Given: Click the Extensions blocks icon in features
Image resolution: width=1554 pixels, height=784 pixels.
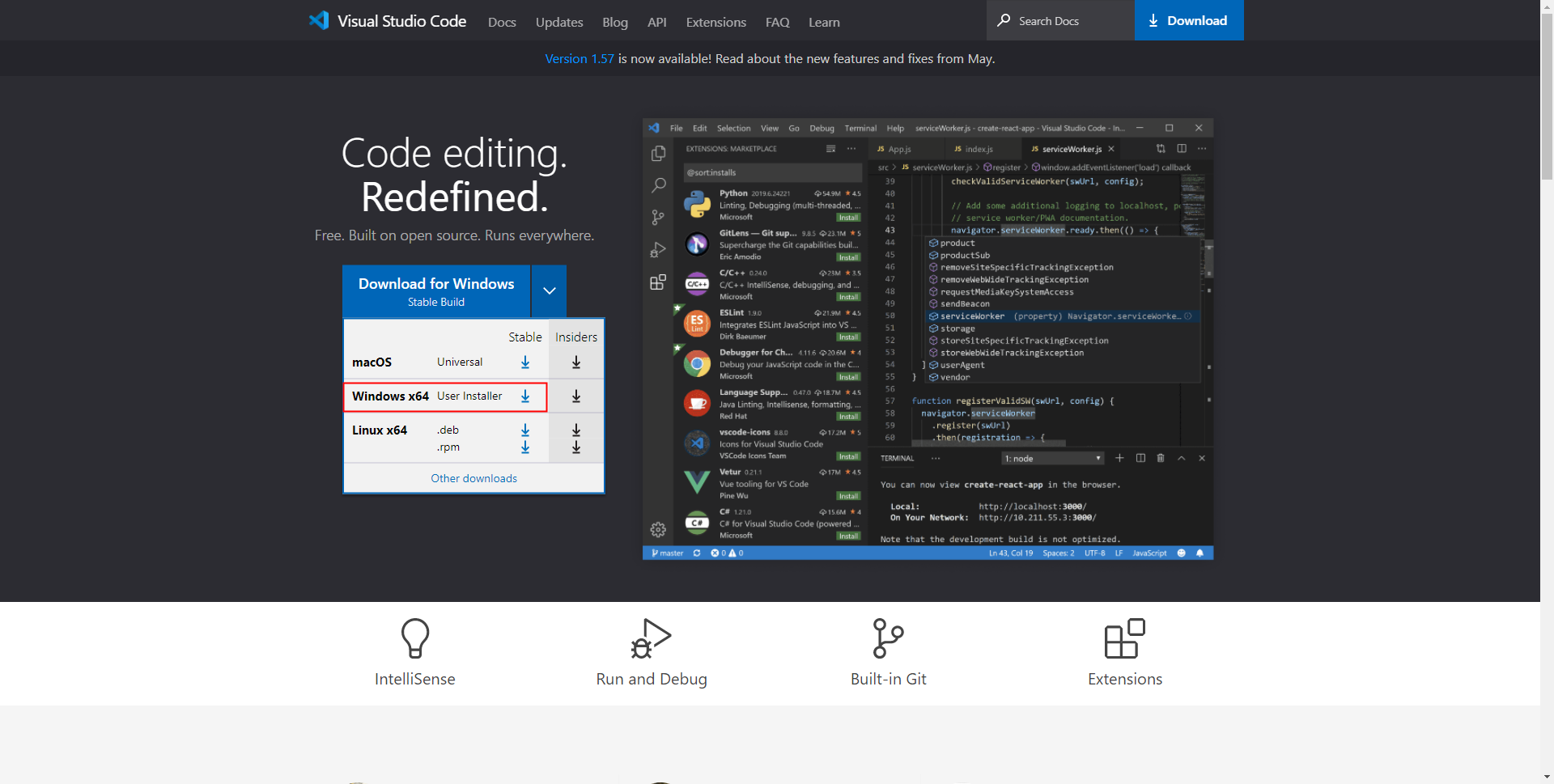Looking at the screenshot, I should click(1125, 638).
